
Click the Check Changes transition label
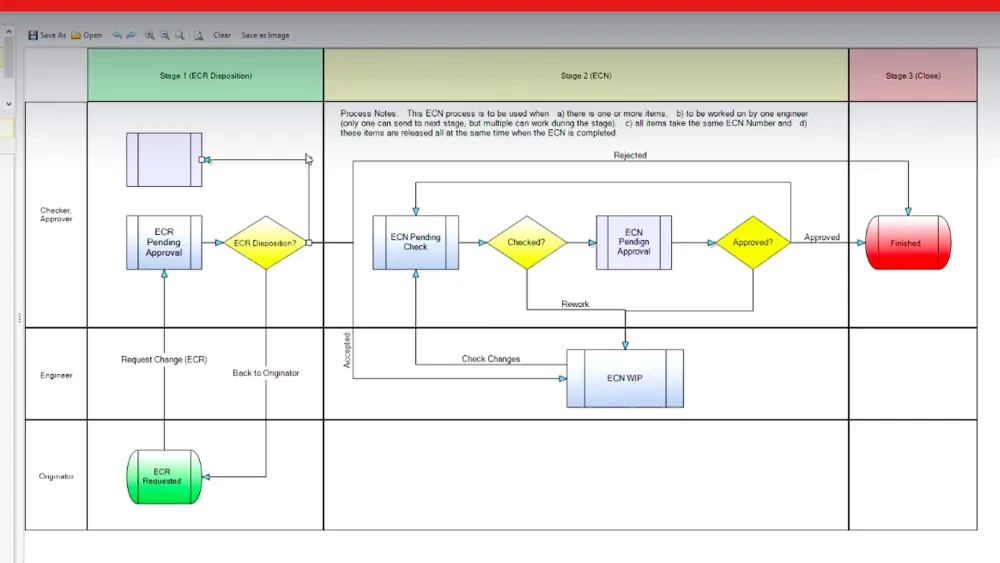click(490, 359)
